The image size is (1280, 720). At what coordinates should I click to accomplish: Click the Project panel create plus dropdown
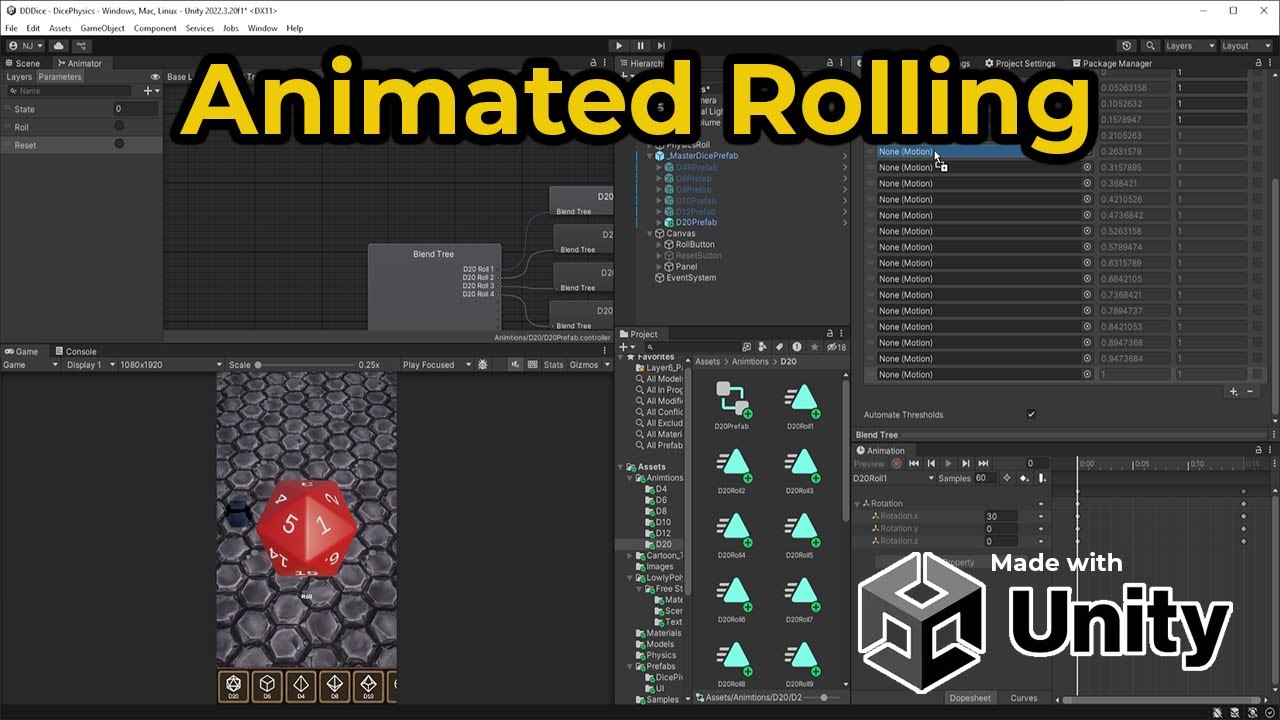pyautogui.click(x=627, y=347)
